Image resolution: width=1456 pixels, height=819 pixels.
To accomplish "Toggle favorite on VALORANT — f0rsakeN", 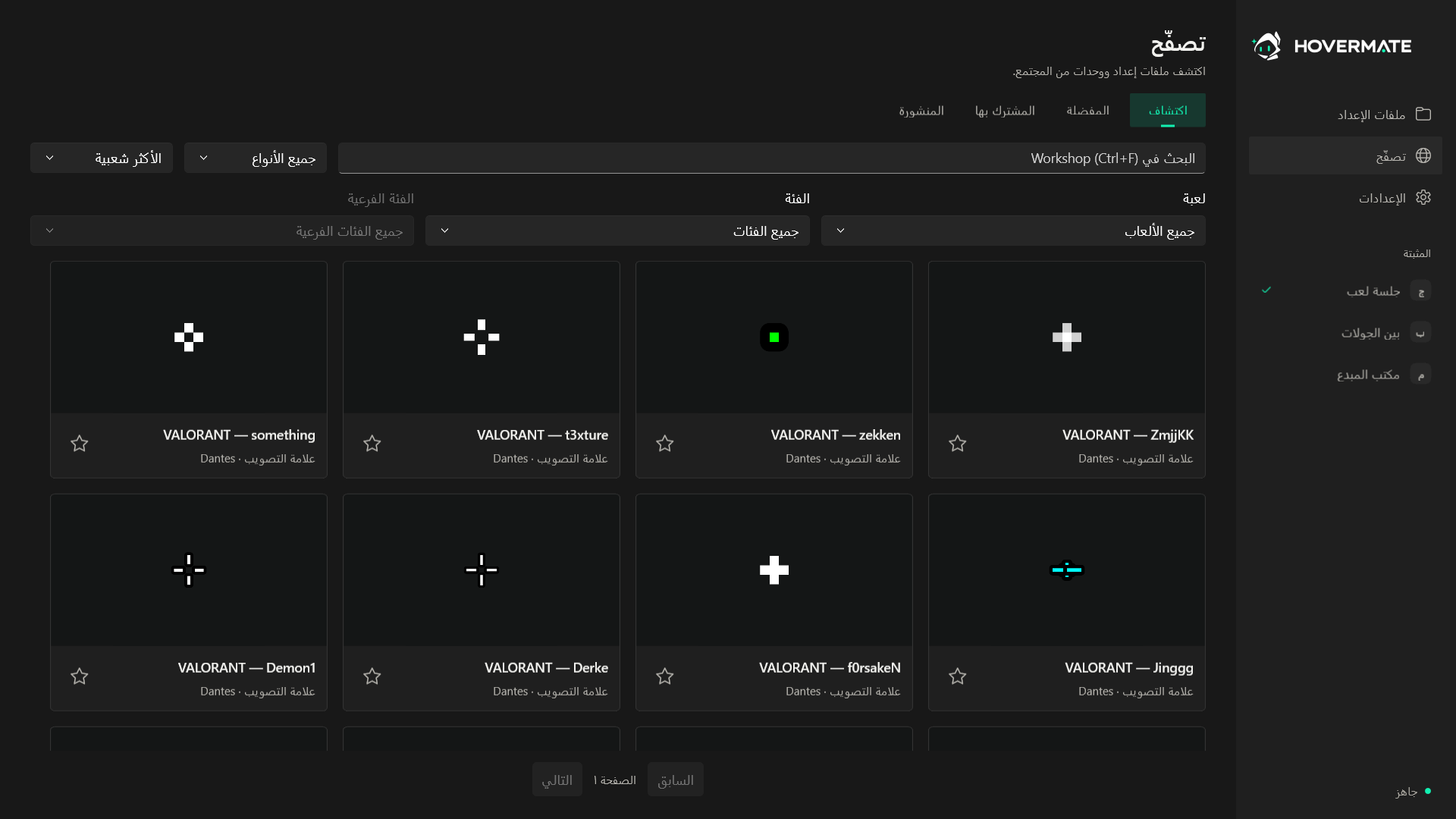I will pos(665,676).
